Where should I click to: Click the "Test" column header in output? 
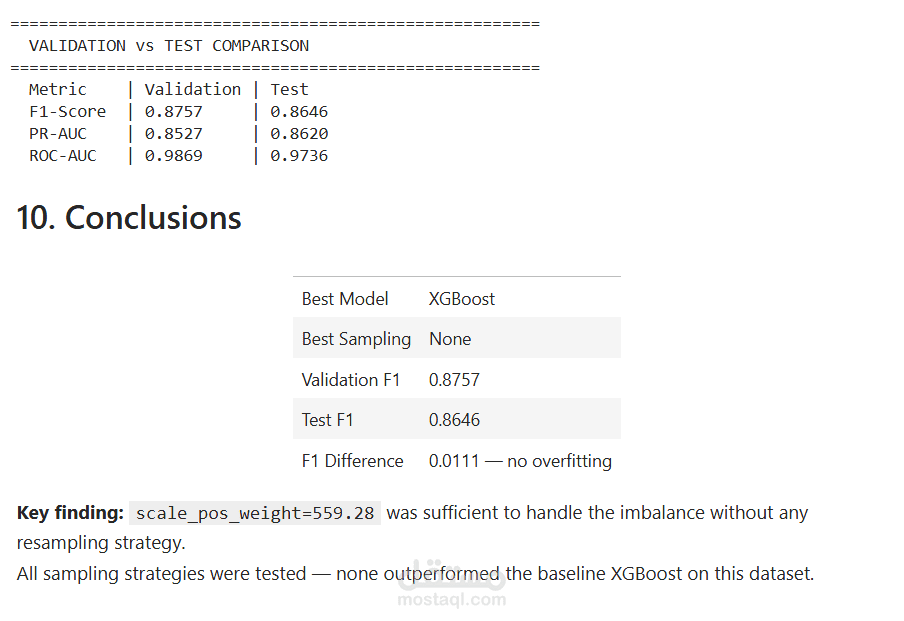289,89
